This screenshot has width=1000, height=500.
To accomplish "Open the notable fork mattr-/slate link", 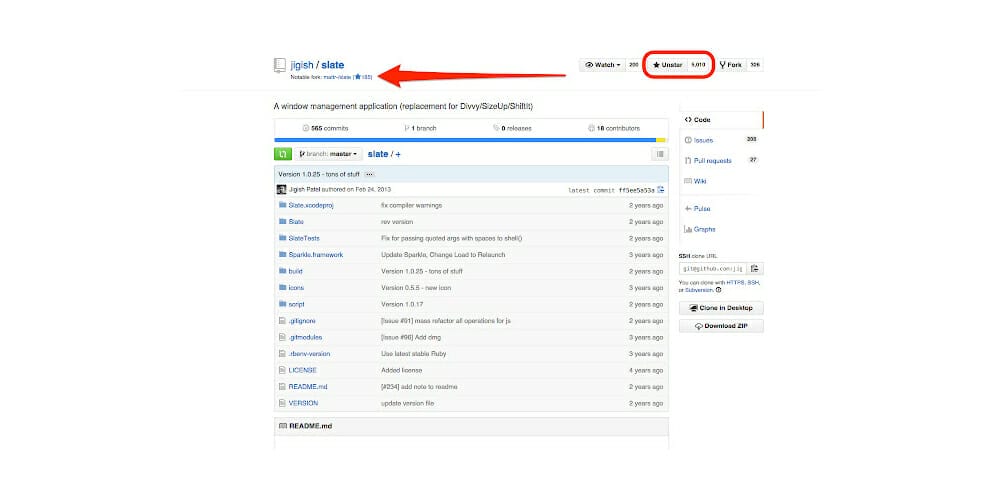I will click(338, 77).
